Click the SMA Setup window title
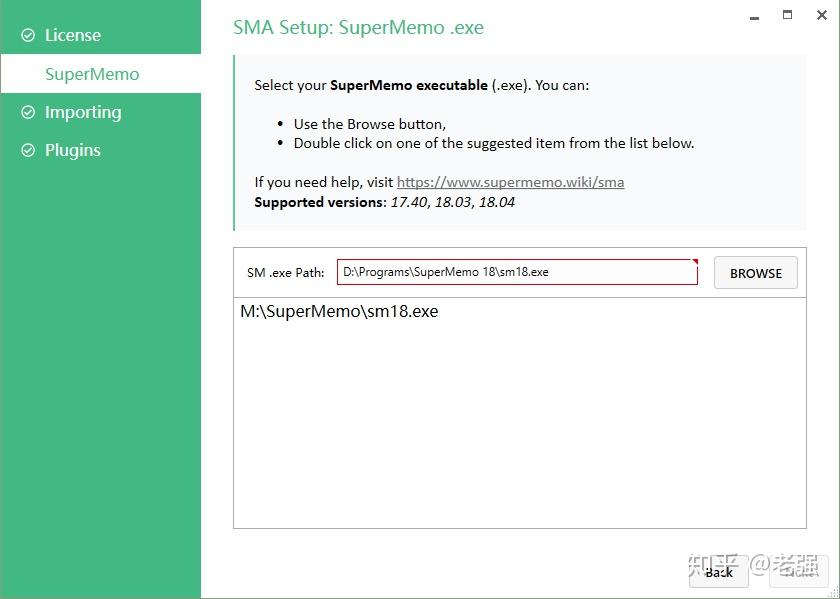Screen dimensions: 840x599 point(356,27)
